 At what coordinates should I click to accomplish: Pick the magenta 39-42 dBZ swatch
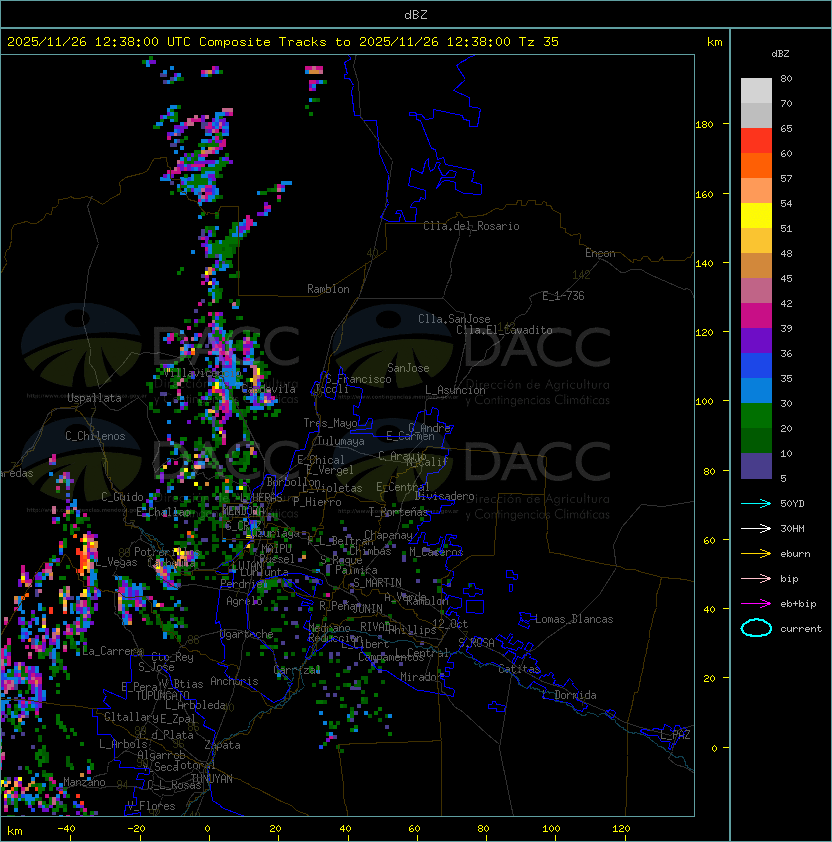(756, 316)
